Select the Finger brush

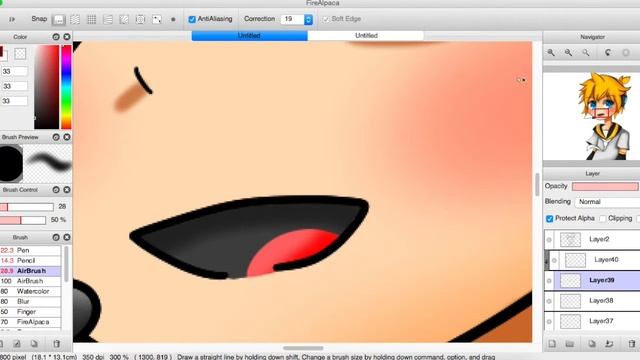coord(31,311)
